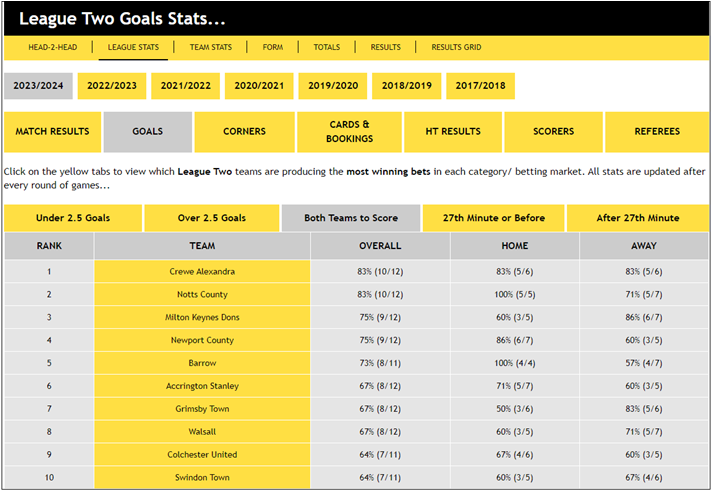
Task: Show the HT RESULTS category
Action: pyautogui.click(x=453, y=132)
